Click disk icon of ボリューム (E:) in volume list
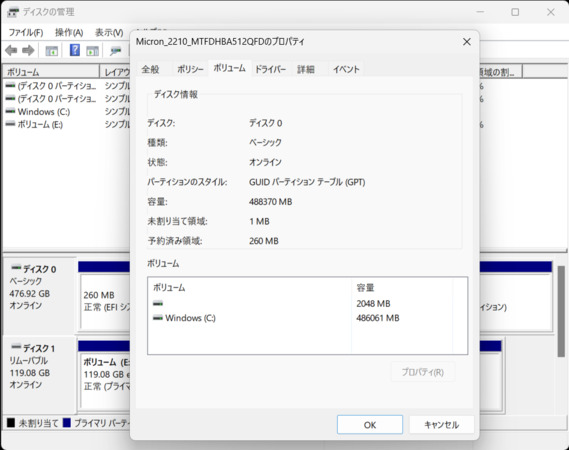This screenshot has width=569, height=450. [x=11, y=124]
